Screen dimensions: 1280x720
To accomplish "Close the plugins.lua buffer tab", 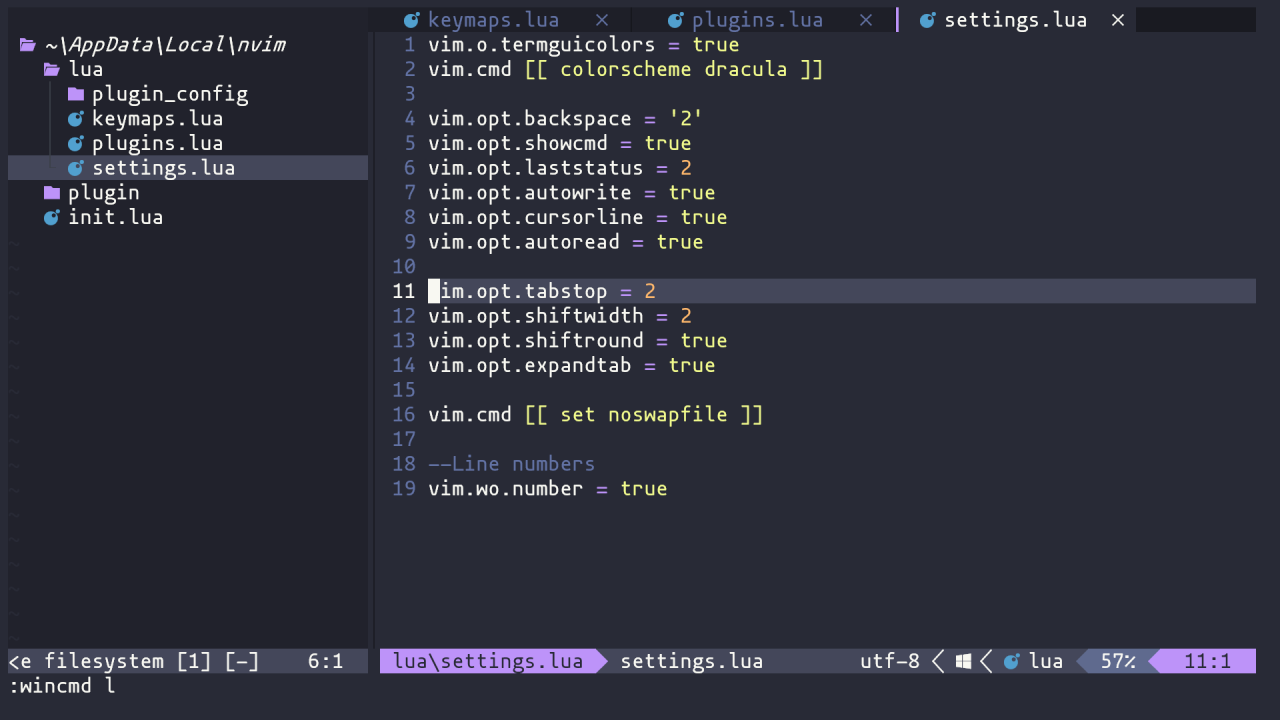I will 865,19.
